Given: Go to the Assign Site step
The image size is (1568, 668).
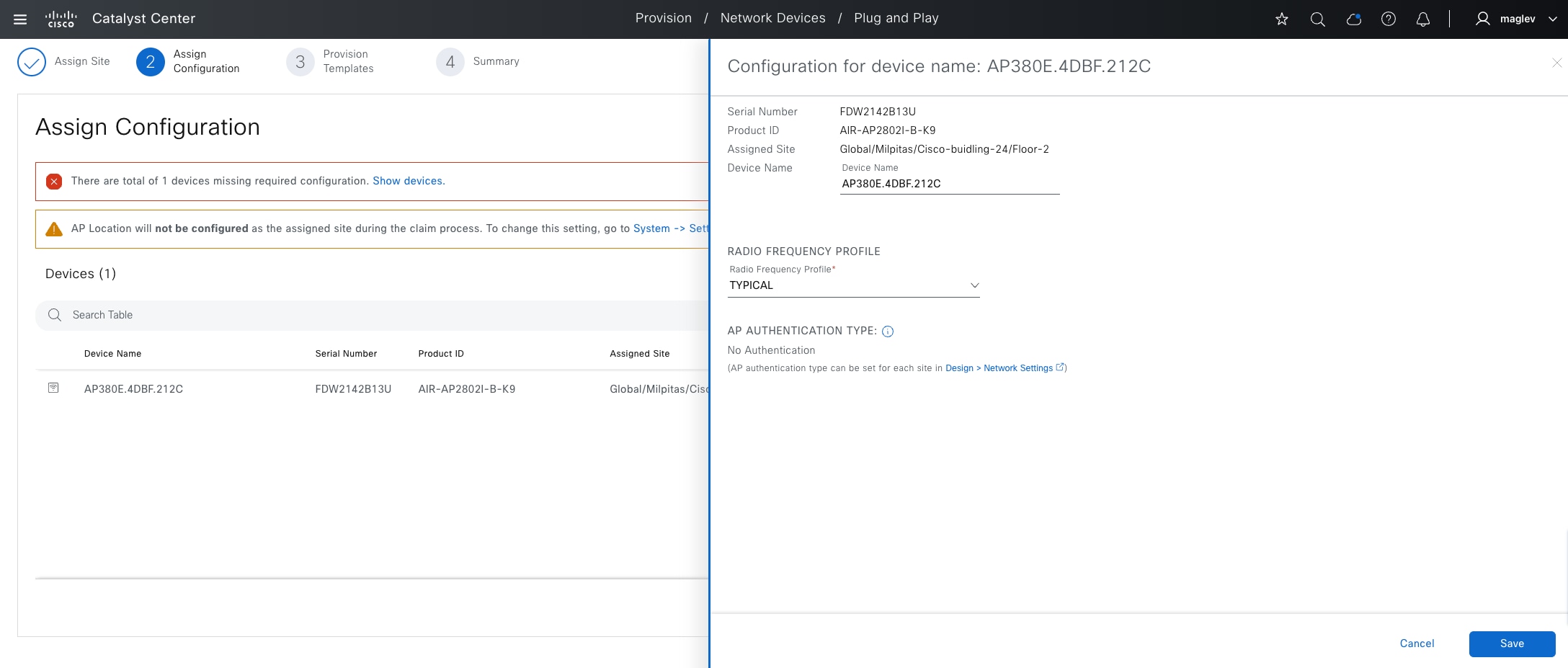Looking at the screenshot, I should (64, 62).
